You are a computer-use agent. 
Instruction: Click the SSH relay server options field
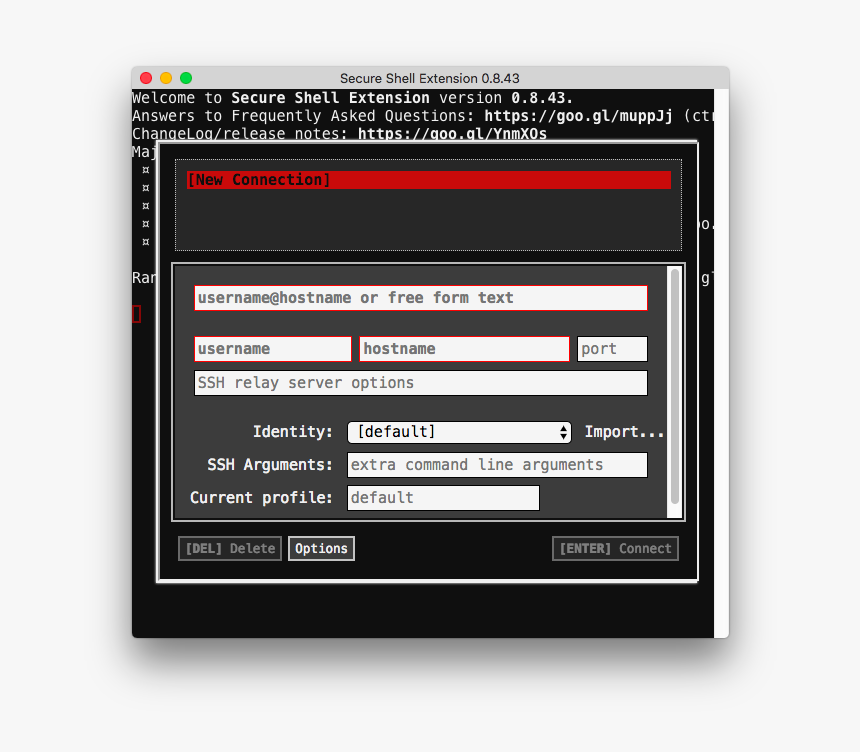420,382
